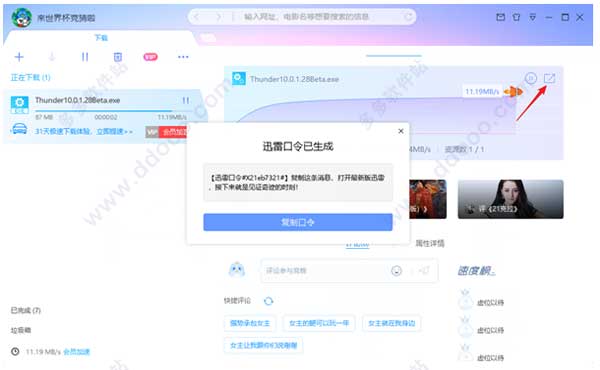The image size is (600, 370).
Task: Go back with the browser arrow
Action: pos(196,17)
